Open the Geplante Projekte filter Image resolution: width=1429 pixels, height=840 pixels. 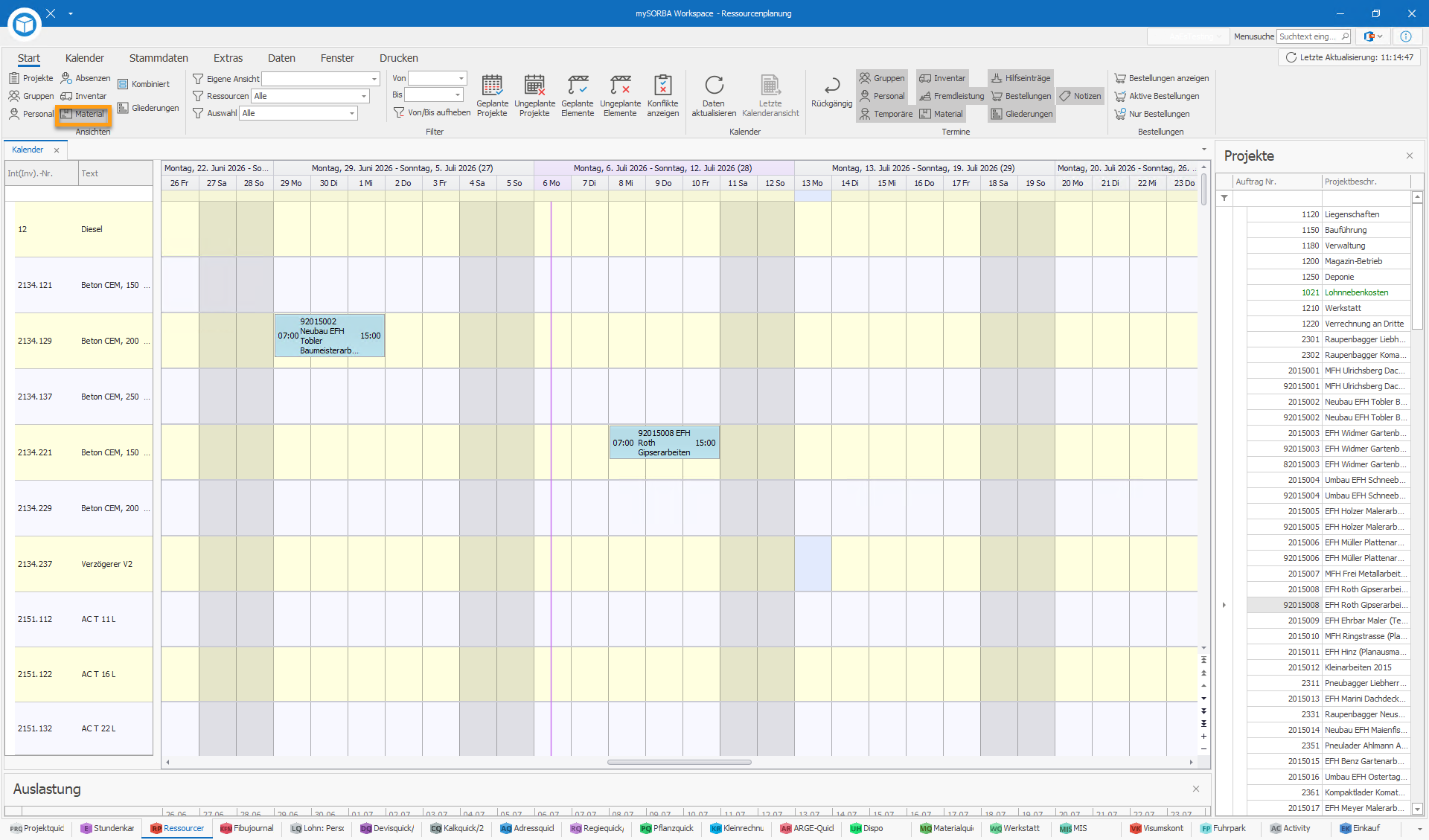coord(492,95)
